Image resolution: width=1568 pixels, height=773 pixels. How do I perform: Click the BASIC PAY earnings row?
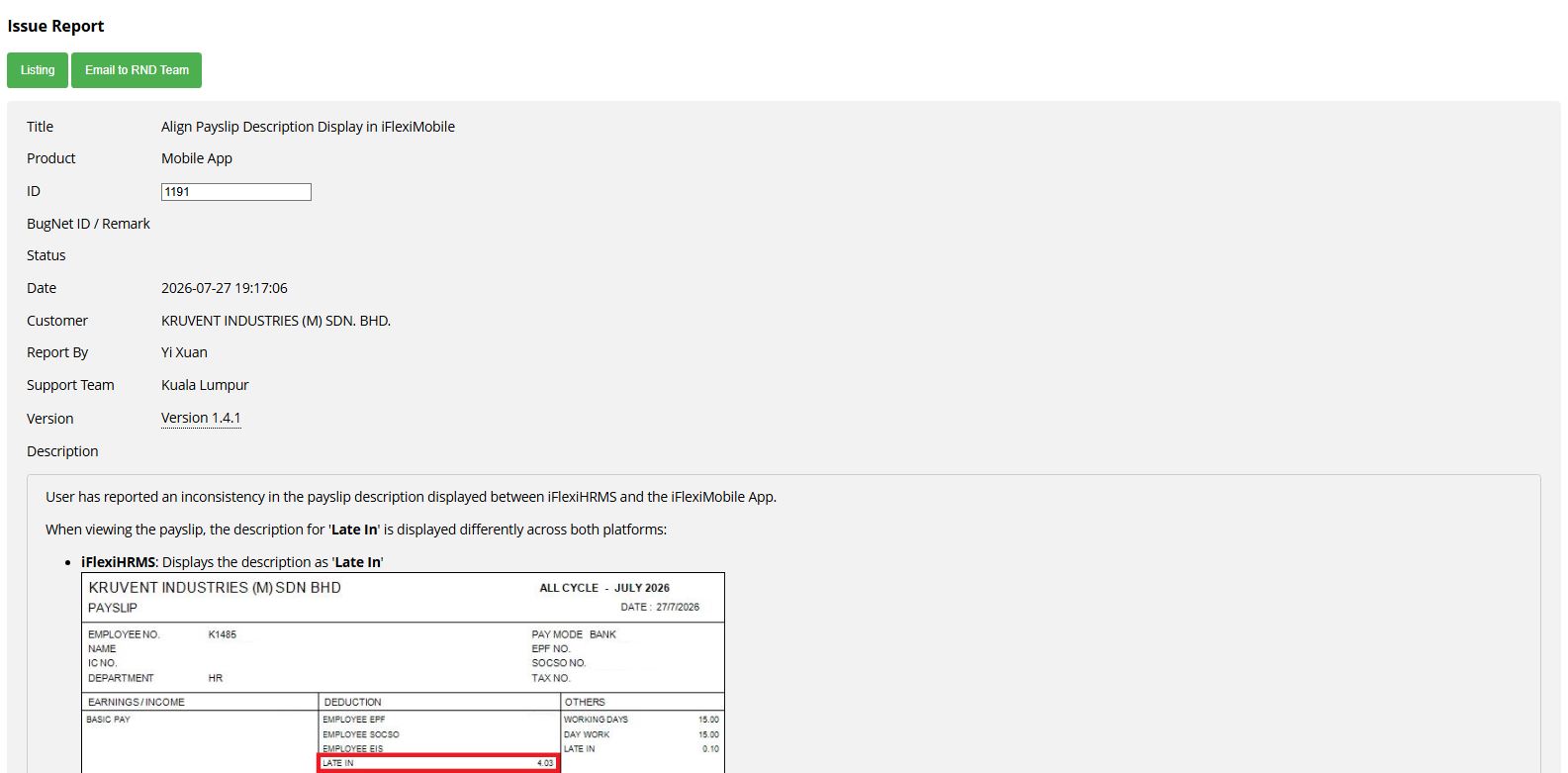pyautogui.click(x=108, y=720)
